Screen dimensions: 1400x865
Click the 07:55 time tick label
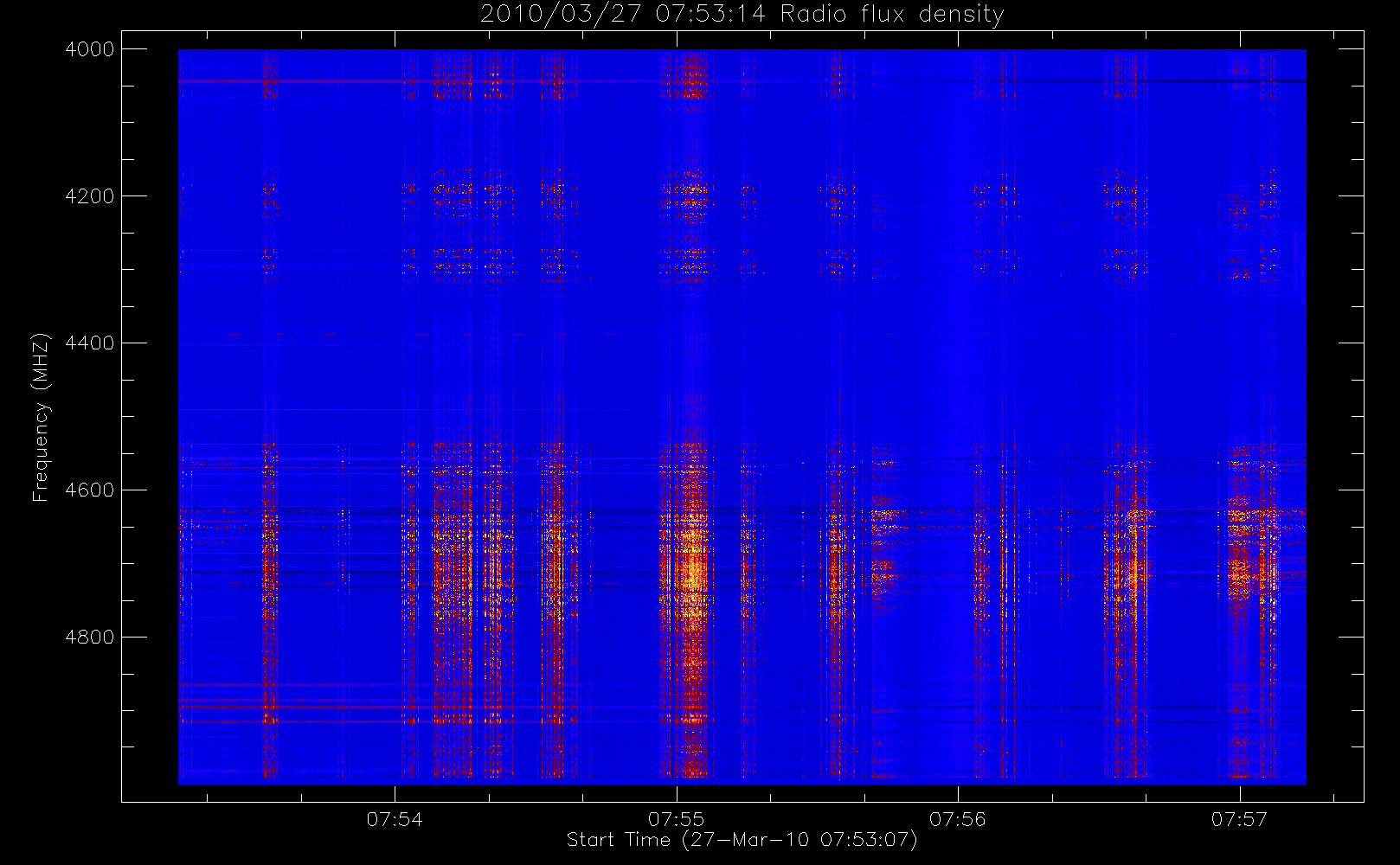click(x=676, y=819)
